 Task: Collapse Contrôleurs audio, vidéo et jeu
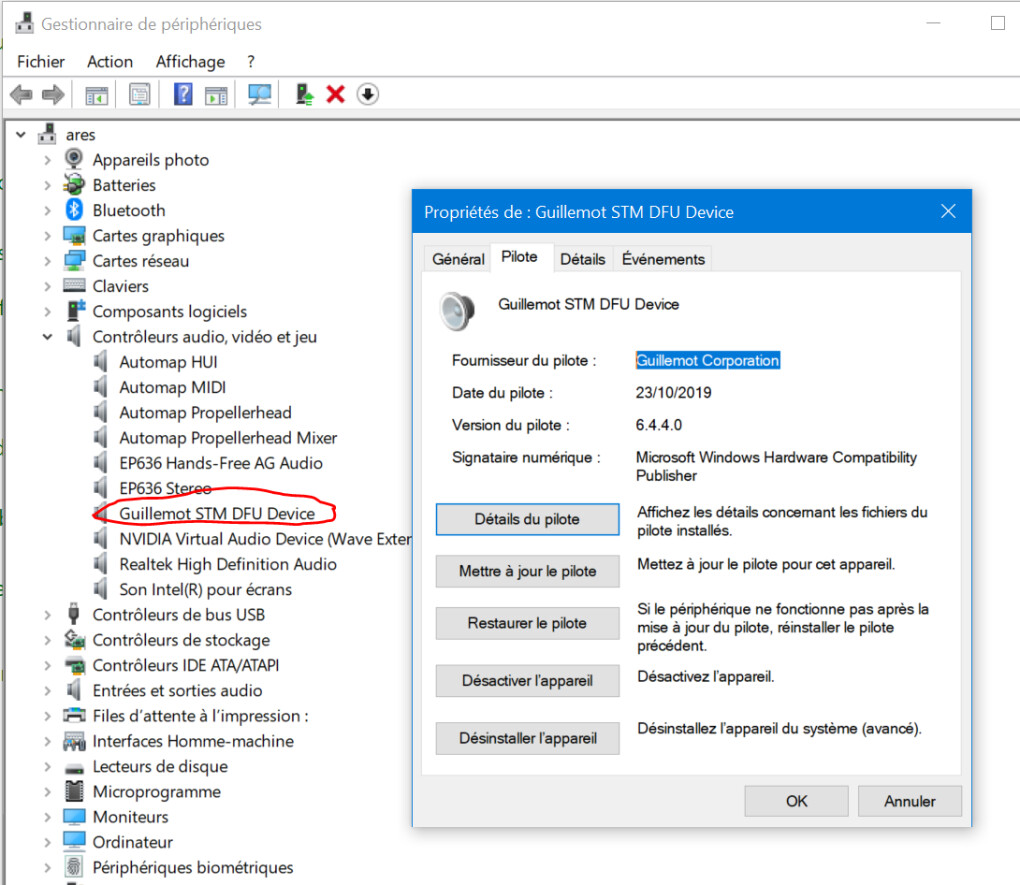(47, 337)
